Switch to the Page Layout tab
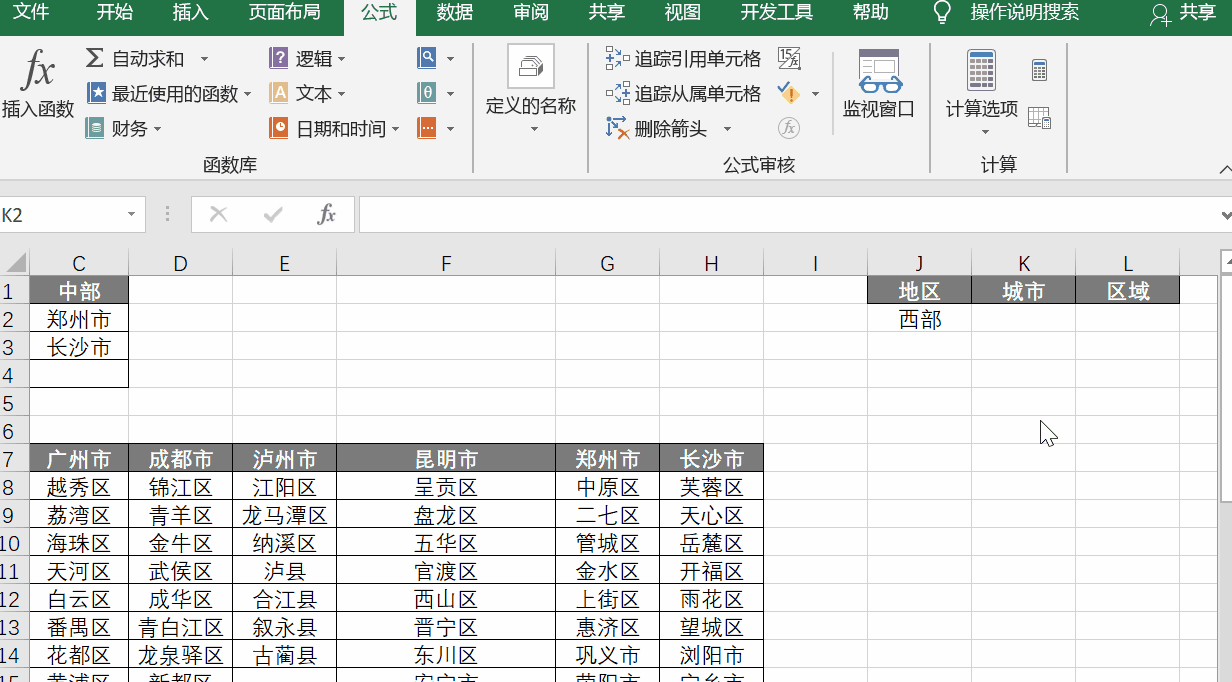The height and width of the screenshot is (682, 1232). pos(284,13)
